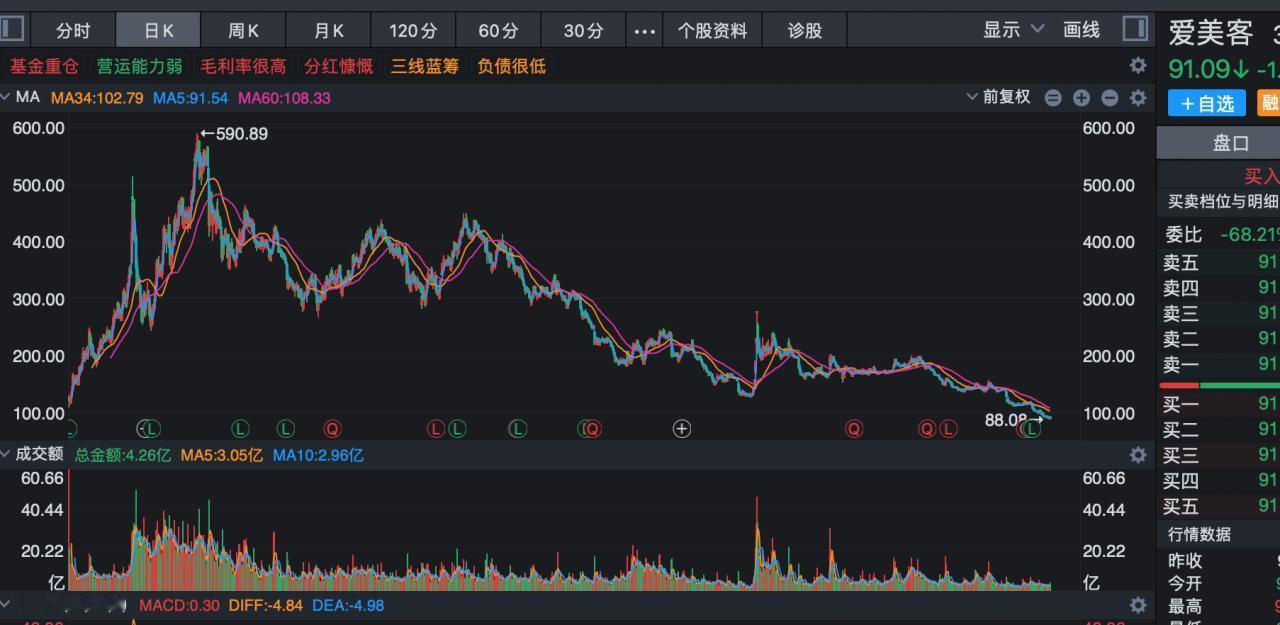Select the 60分 period tab
1280x625 pixels.
[498, 30]
